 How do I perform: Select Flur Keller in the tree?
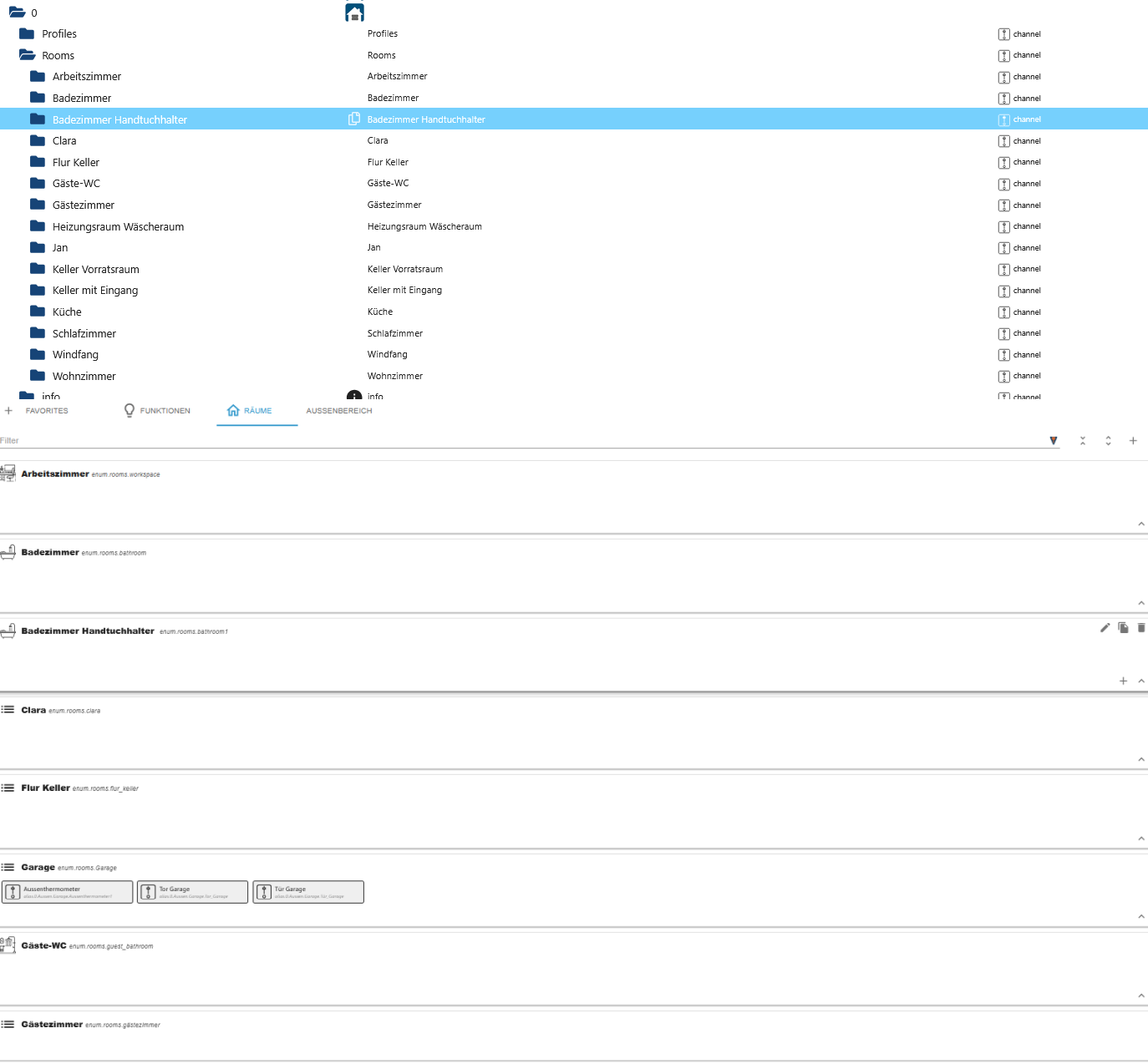click(x=76, y=162)
